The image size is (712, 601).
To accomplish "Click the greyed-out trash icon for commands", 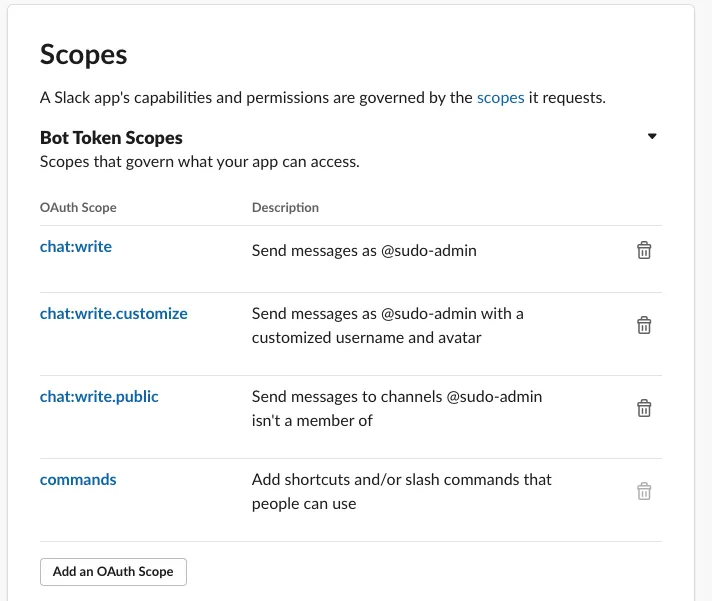I will coord(645,491).
